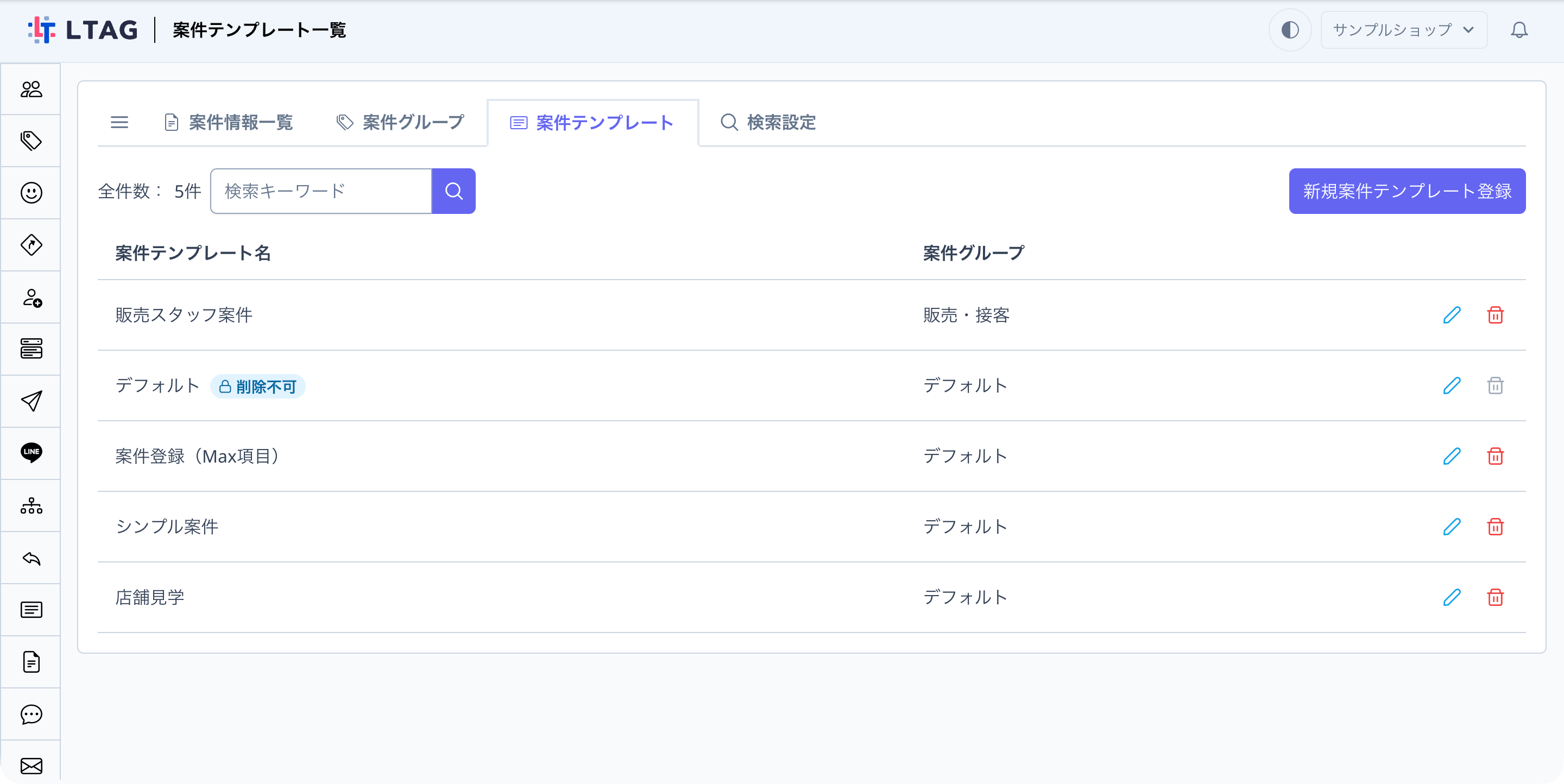Open the hamburger menu beside the tabs
This screenshot has height=784, width=1564.
[x=119, y=123]
